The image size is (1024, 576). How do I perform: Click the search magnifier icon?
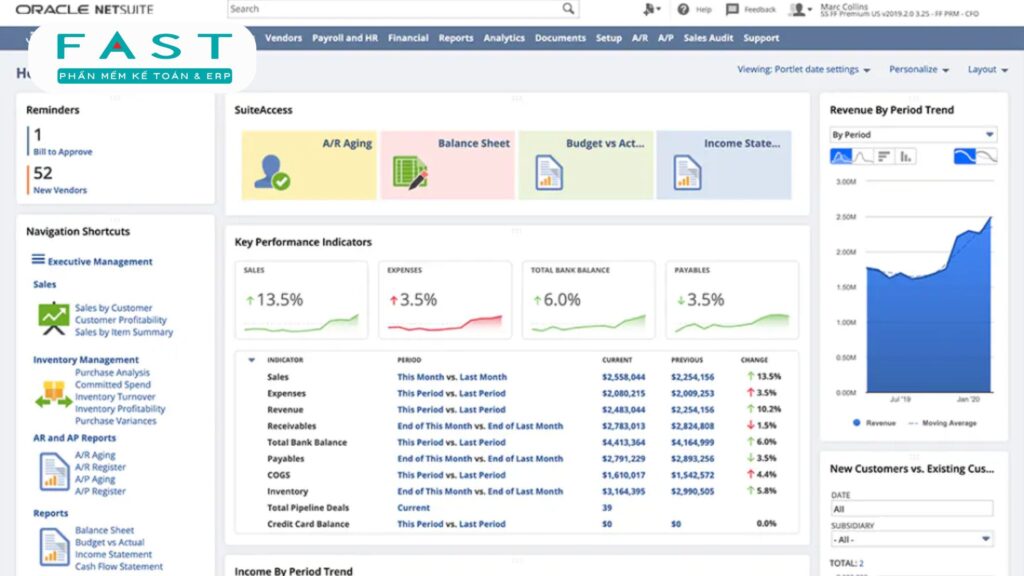[x=568, y=8]
